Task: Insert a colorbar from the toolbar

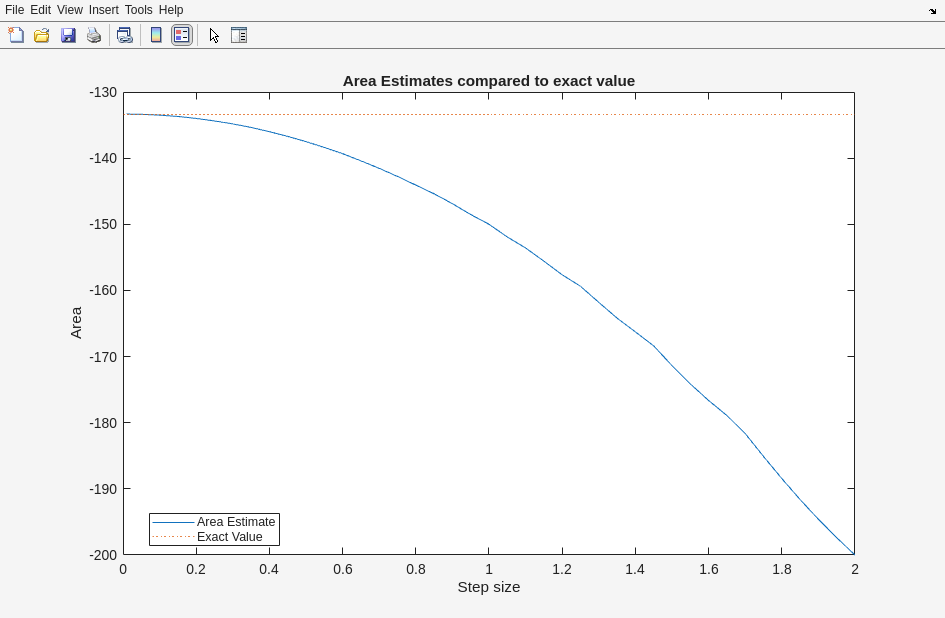Action: click(156, 35)
